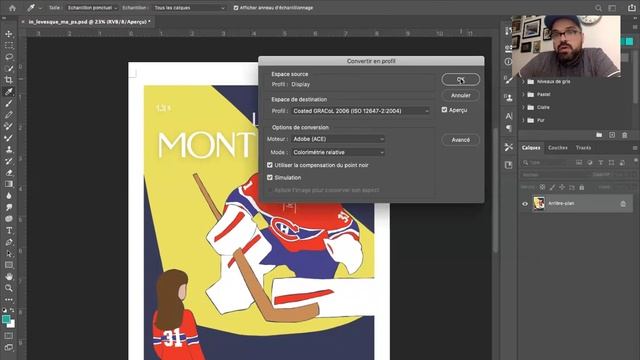Hide the Arrière-plan layer
The width and height of the screenshot is (640, 360).
pos(525,204)
